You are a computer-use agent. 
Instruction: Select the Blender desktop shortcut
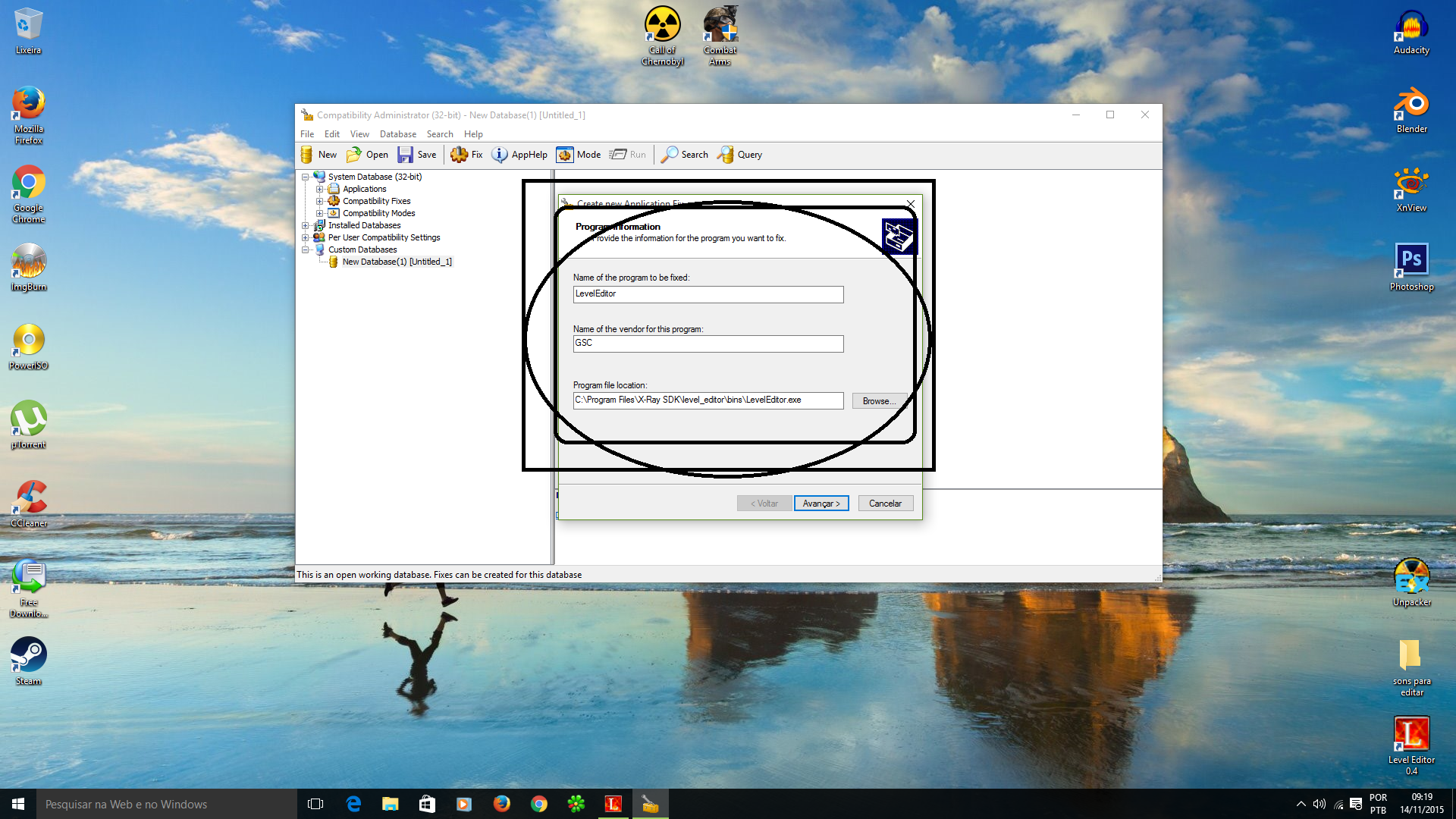click(1411, 110)
